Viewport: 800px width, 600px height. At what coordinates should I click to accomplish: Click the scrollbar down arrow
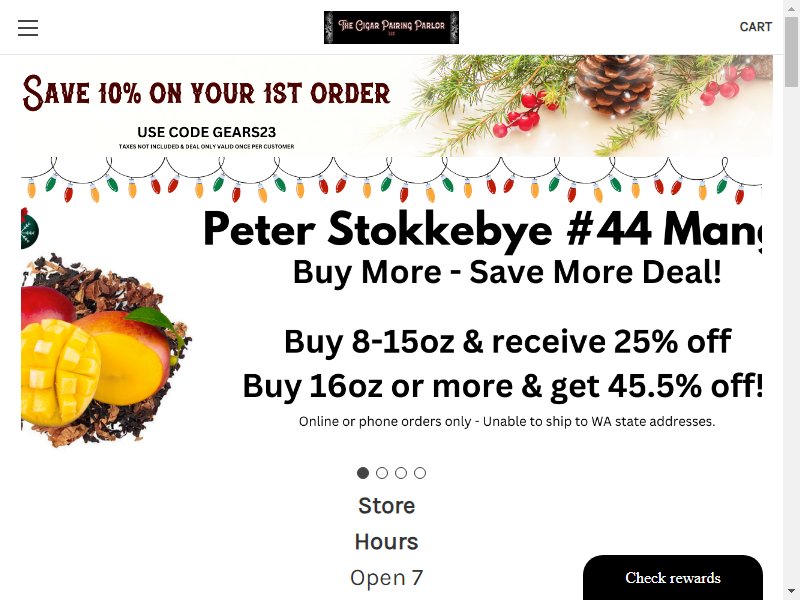point(791,592)
